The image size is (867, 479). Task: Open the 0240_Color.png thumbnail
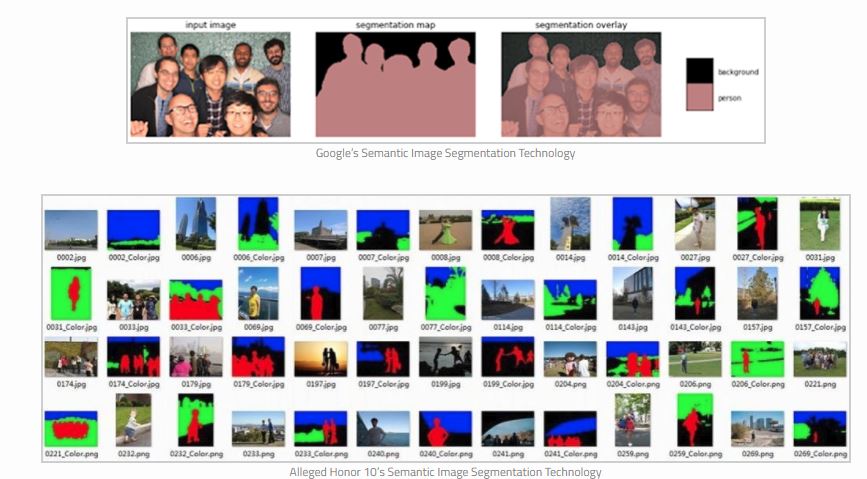pos(446,429)
